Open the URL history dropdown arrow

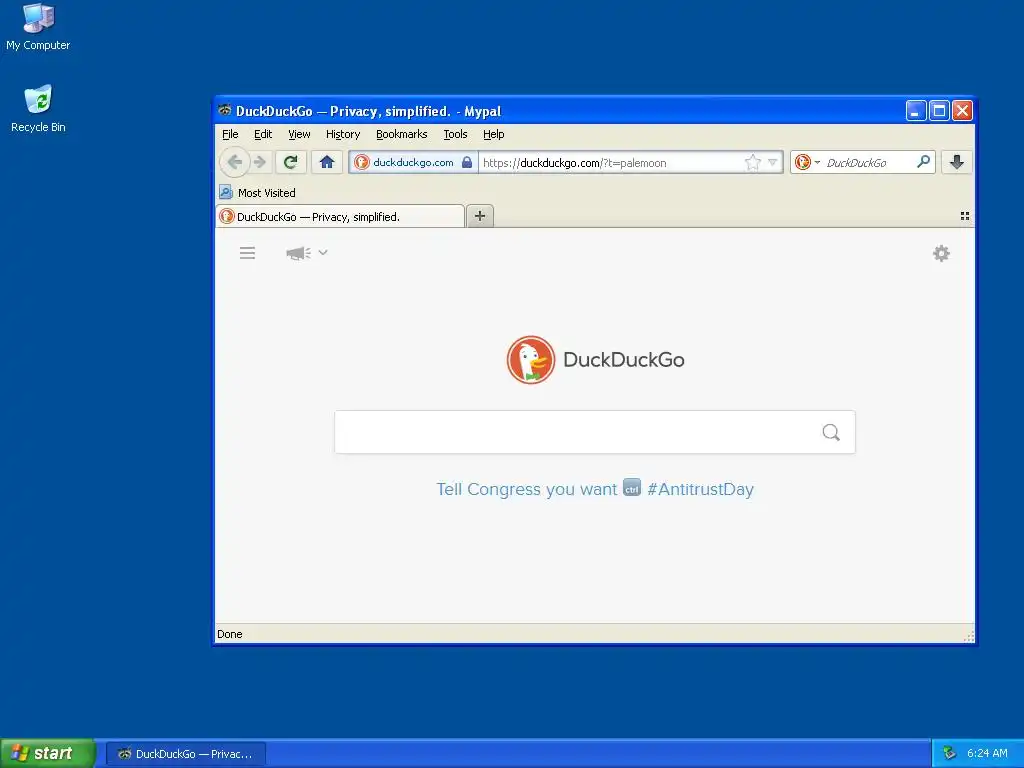coord(773,163)
